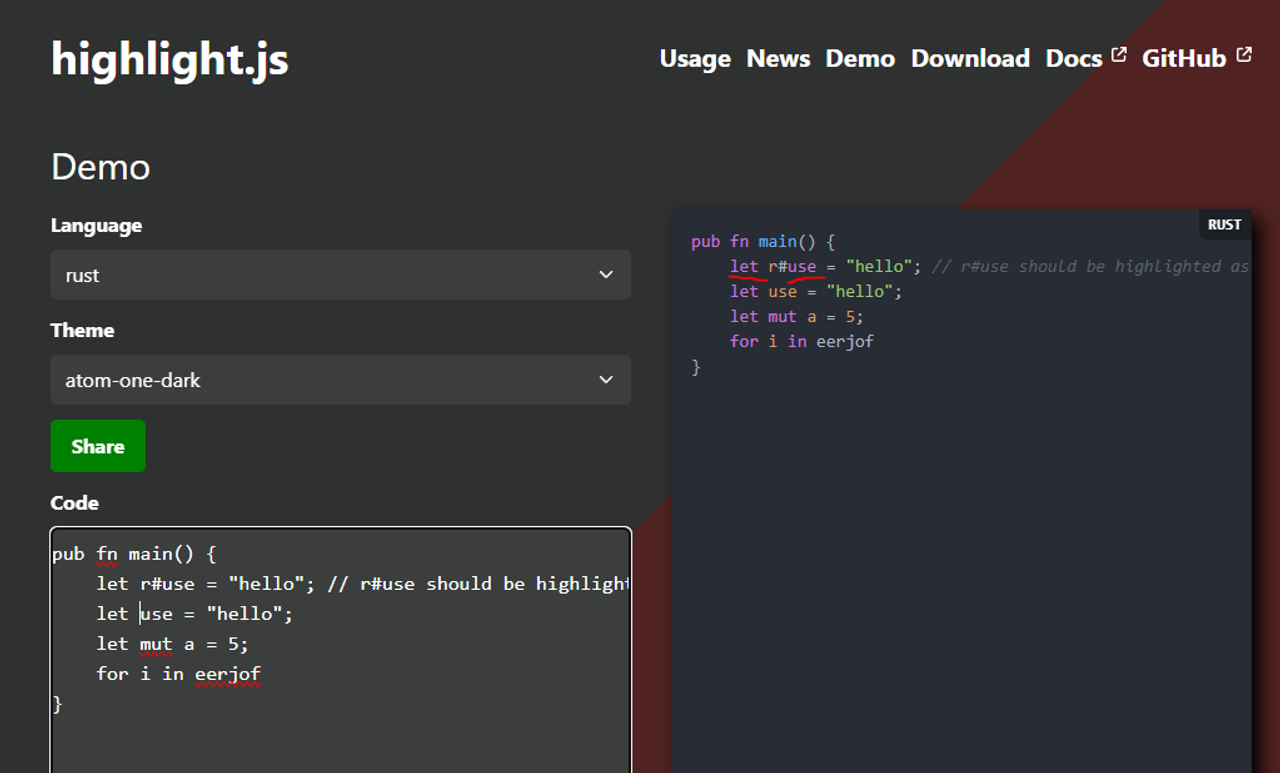Click 'let mut a = 5;' in highlighted output
This screenshot has height=773, width=1280.
tap(797, 317)
